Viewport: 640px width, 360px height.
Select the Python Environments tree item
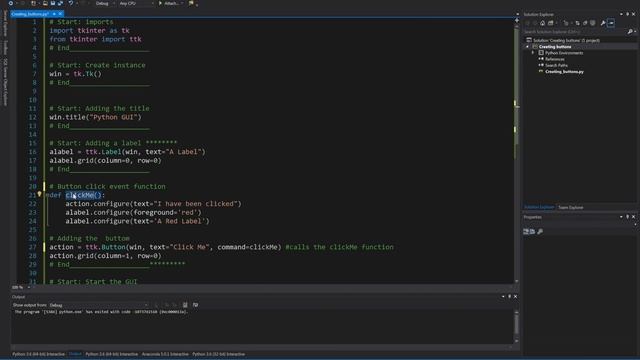[564, 53]
